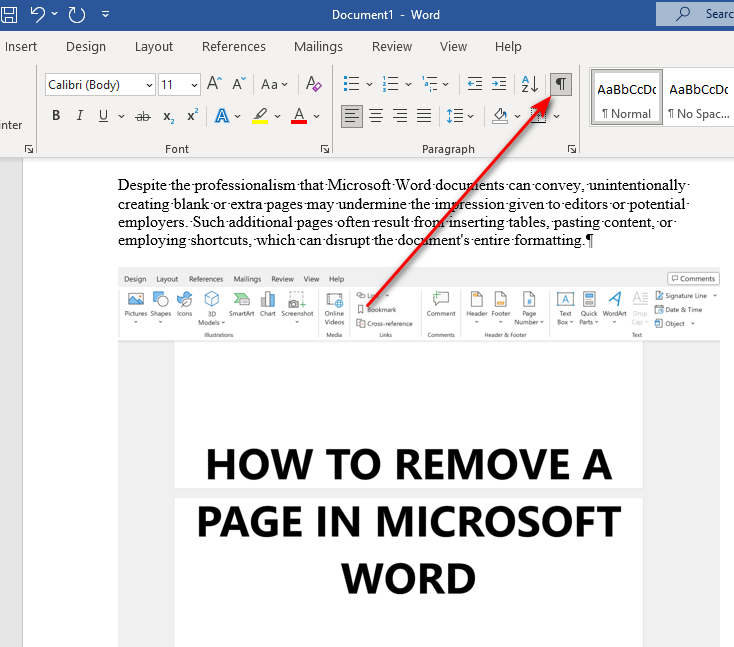This screenshot has height=647, width=734.
Task: Click the Increase Font Size icon
Action: [214, 85]
